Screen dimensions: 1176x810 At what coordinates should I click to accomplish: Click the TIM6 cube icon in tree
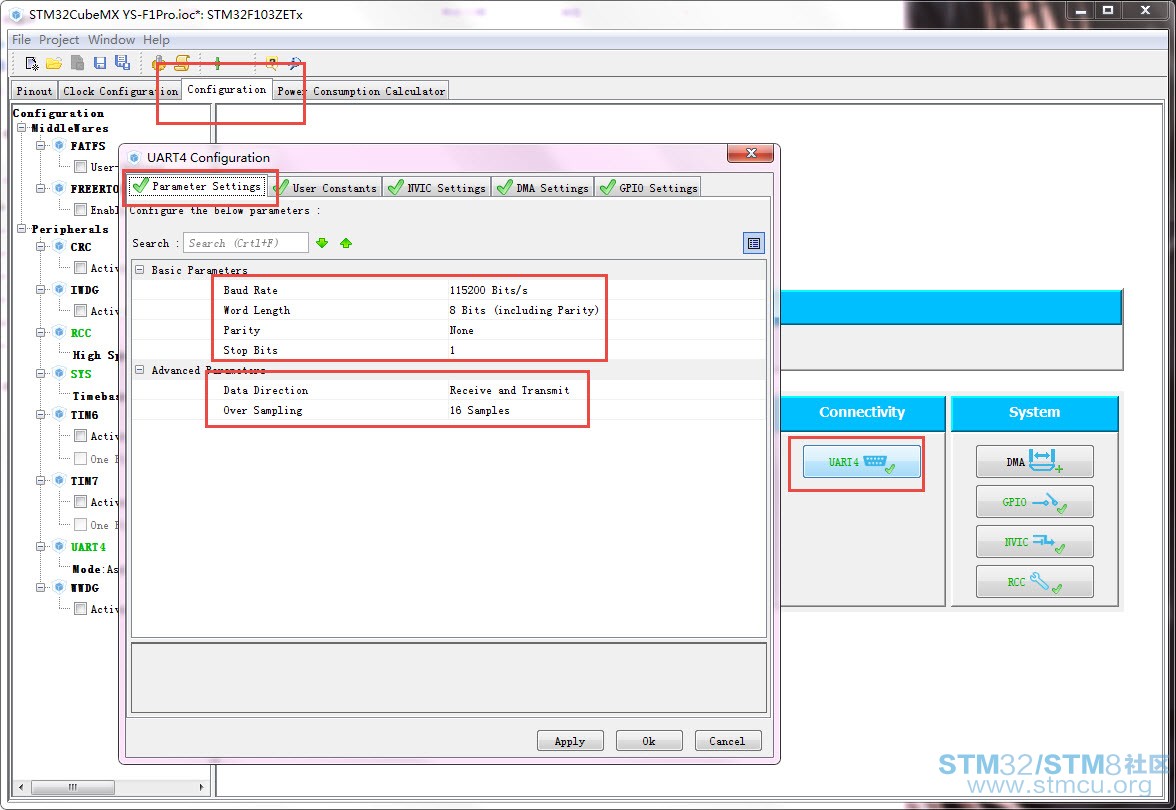point(59,415)
